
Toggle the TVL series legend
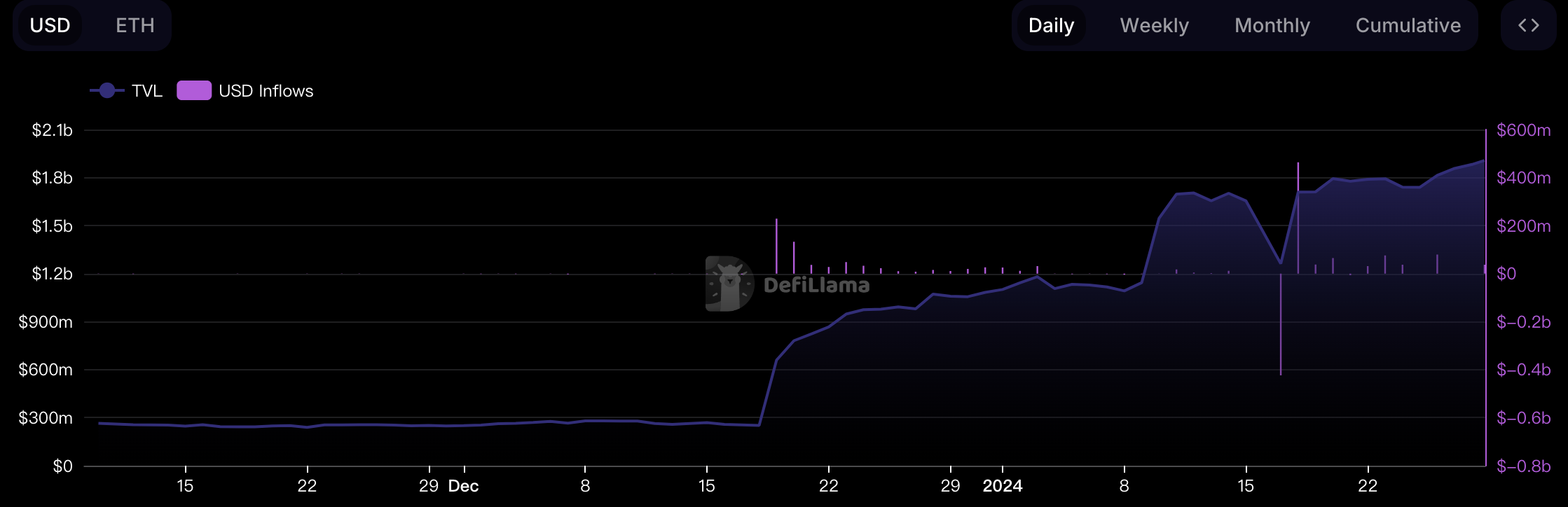coord(126,91)
